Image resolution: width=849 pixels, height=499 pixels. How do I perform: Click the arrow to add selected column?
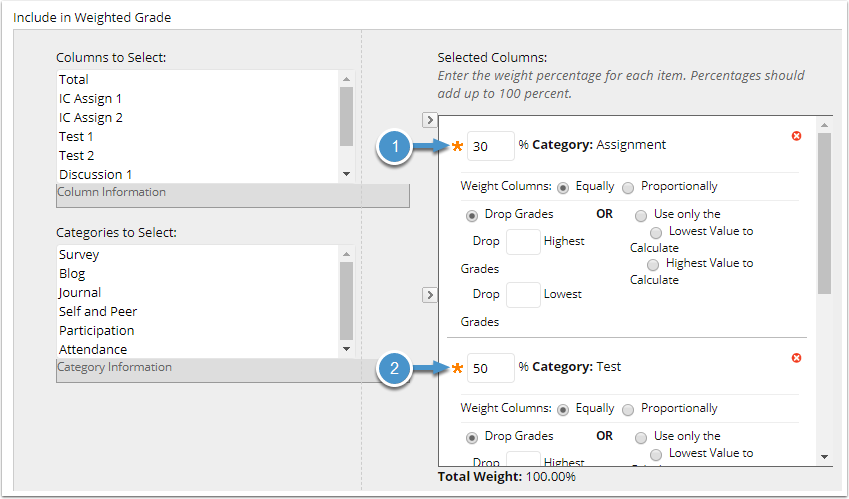tap(430, 120)
